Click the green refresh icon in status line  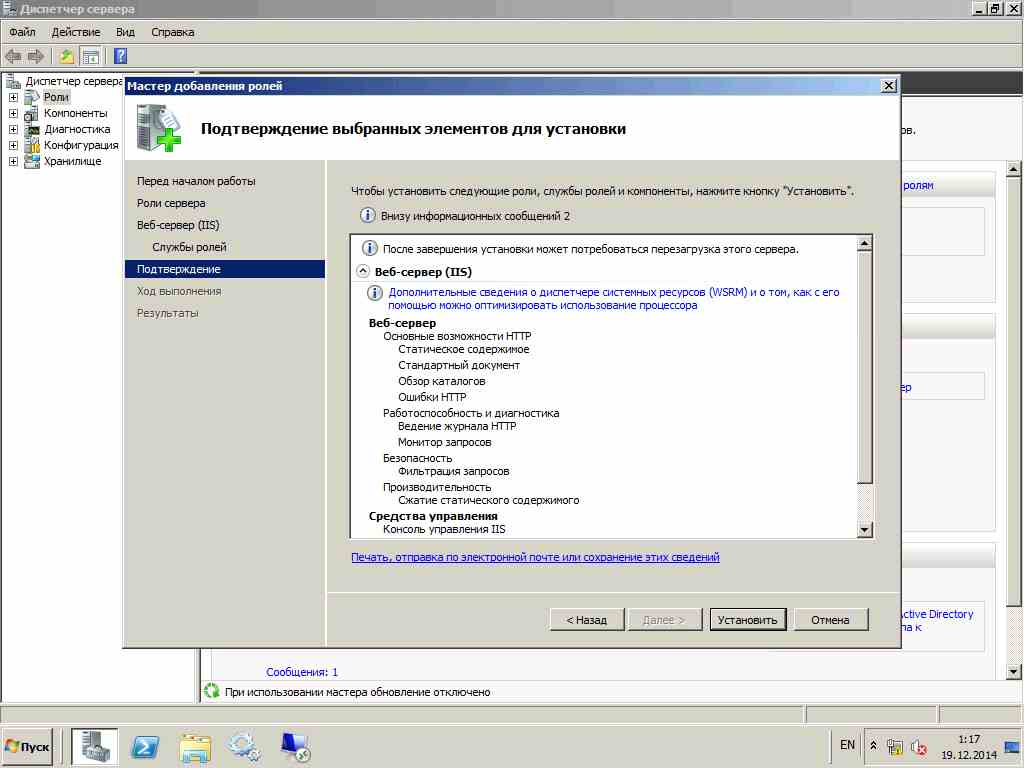211,691
